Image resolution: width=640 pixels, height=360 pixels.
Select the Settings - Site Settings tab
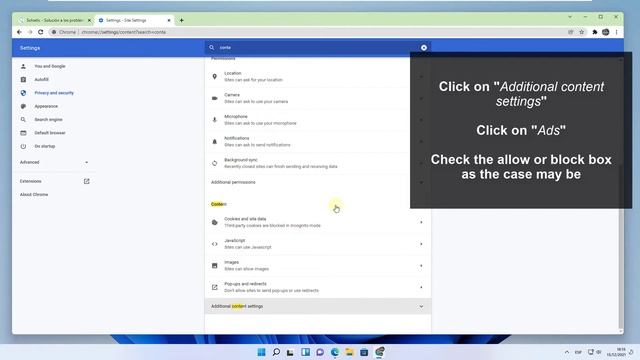pos(134,20)
